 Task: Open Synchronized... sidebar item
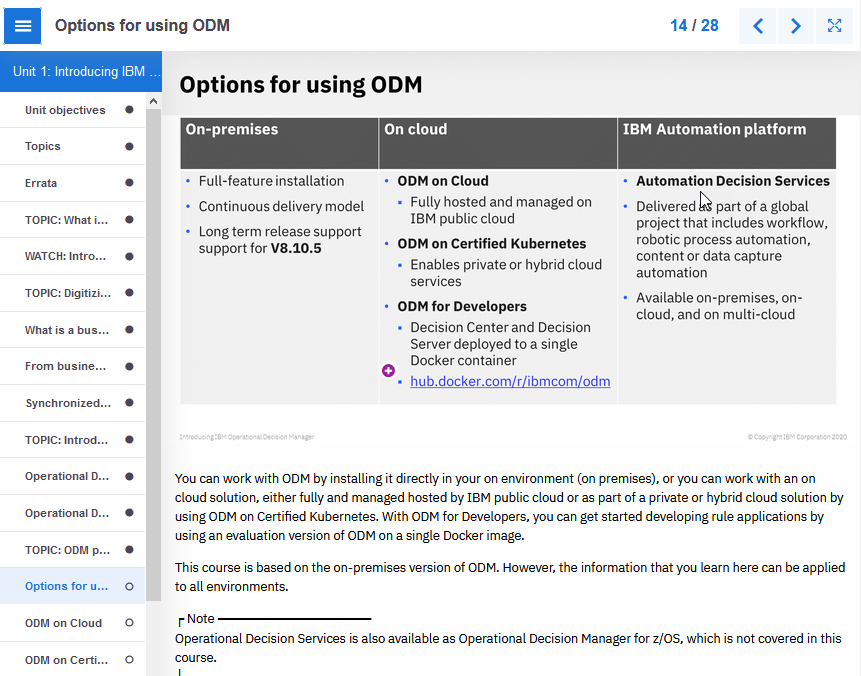click(x=72, y=403)
